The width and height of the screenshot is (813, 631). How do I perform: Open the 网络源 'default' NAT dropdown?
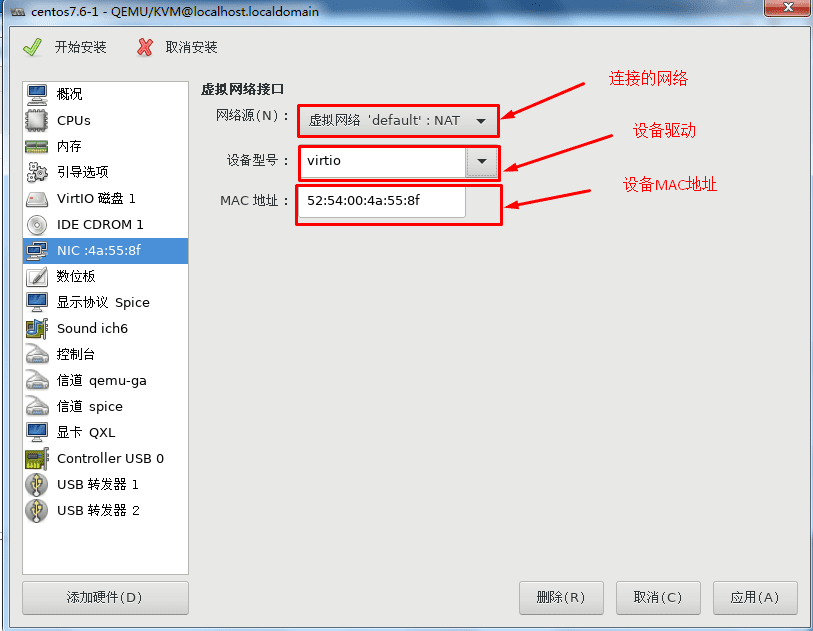[x=398, y=121]
